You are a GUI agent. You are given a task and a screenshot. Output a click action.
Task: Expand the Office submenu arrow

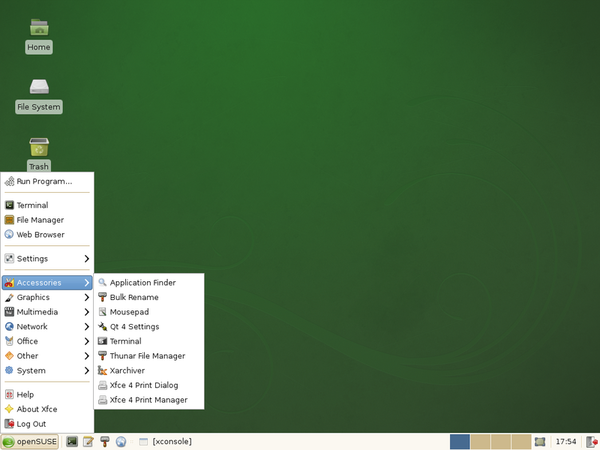(87, 341)
